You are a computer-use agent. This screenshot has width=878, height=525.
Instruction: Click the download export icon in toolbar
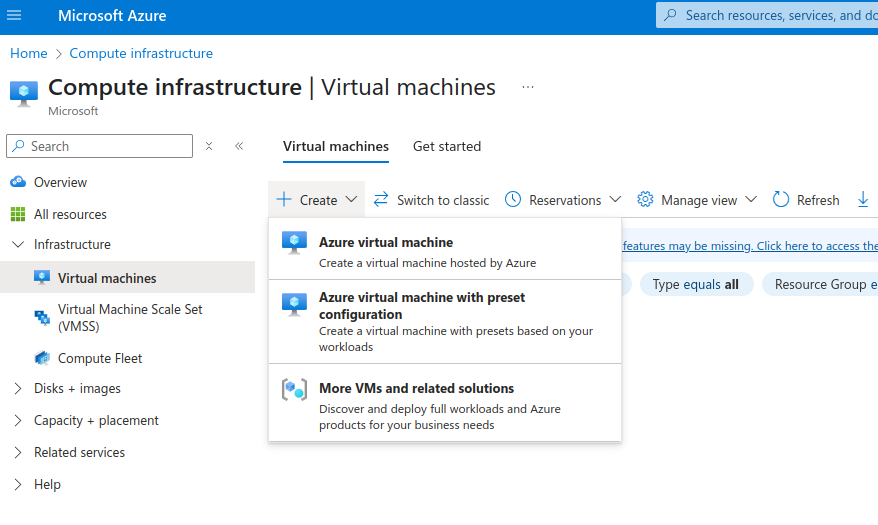coord(863,200)
